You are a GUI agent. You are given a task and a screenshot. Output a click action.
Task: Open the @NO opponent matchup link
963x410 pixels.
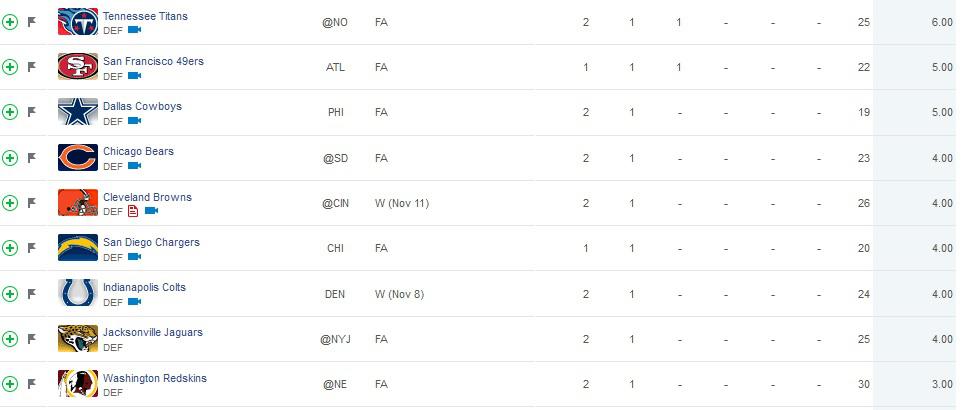(x=335, y=22)
